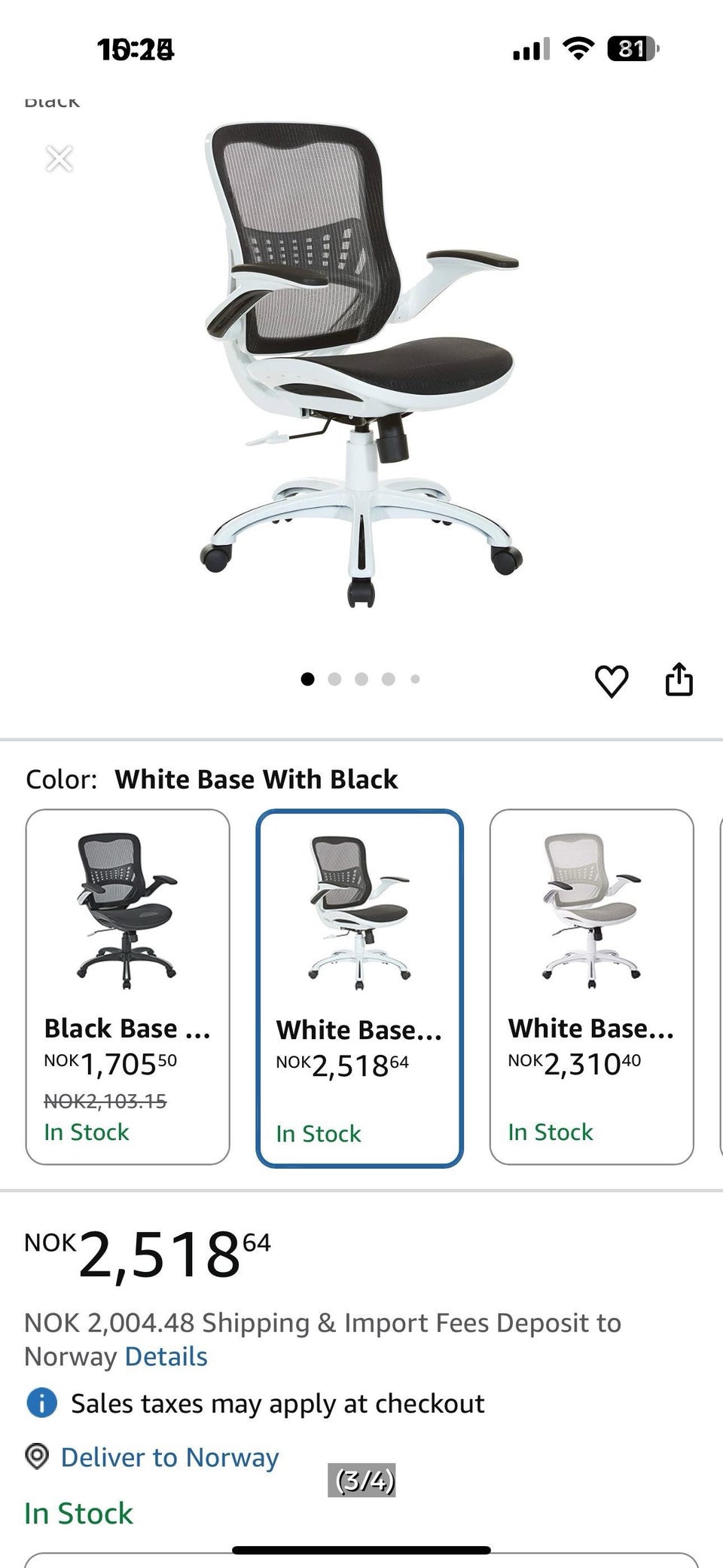Tap the blue info icon by sales taxes
Viewport: 723px width, 1568px height.
41,1403
